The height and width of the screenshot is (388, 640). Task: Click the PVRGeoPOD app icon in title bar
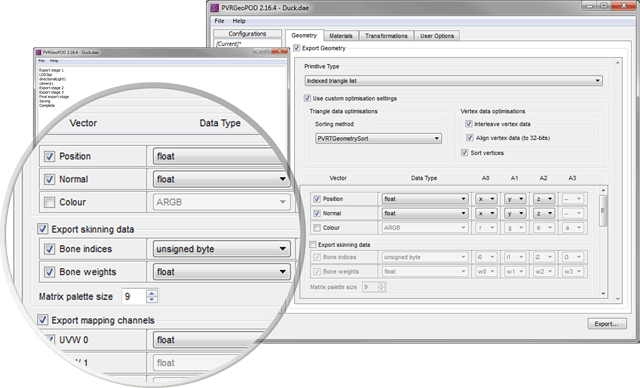point(215,7)
